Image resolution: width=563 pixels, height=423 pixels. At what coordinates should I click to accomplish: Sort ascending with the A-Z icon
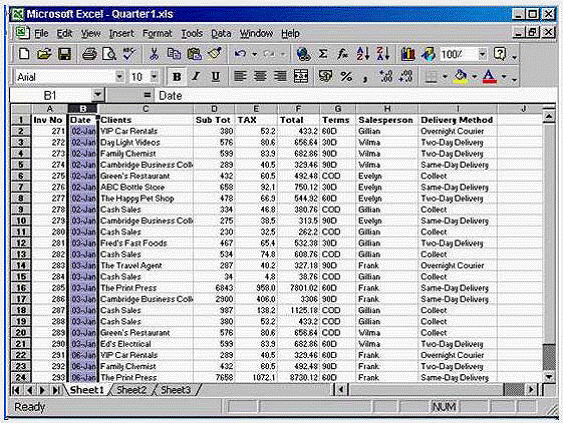coord(363,54)
